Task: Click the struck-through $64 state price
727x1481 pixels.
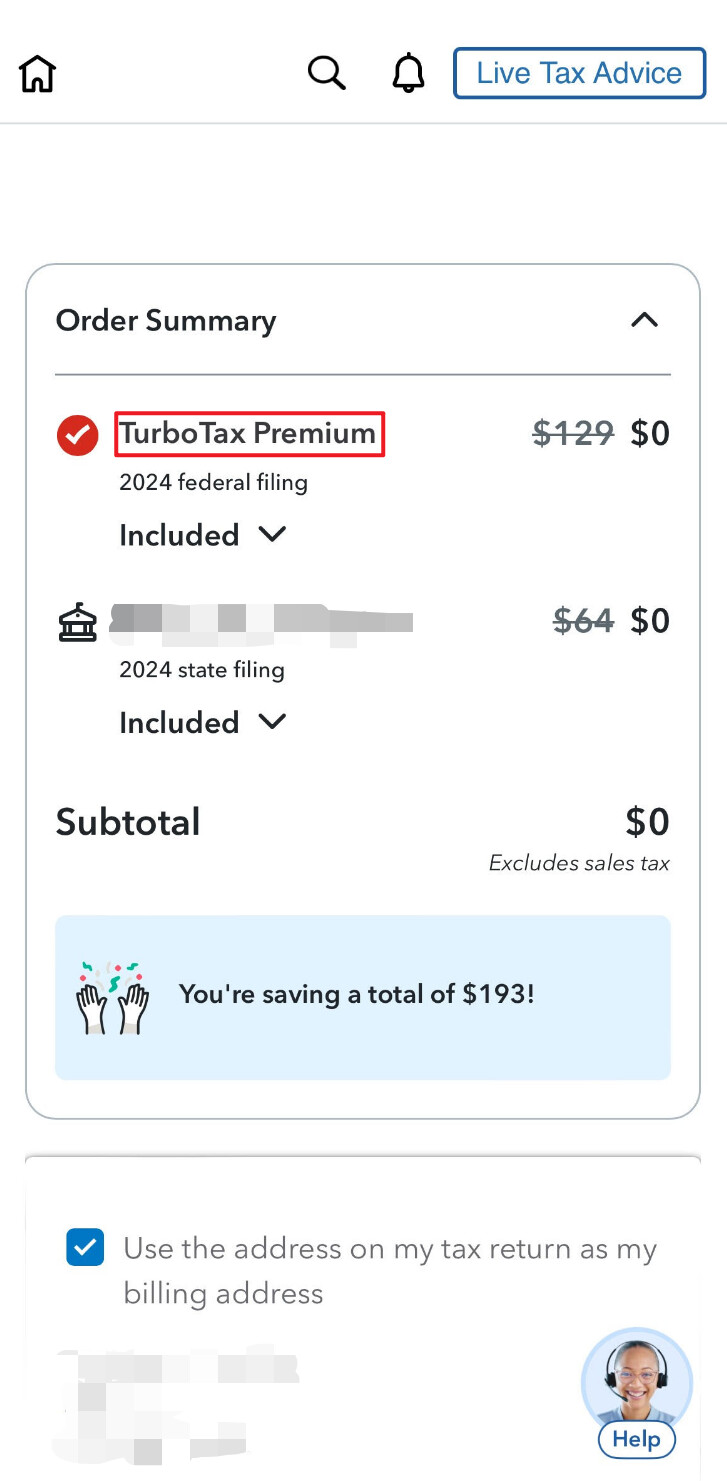Action: click(583, 621)
